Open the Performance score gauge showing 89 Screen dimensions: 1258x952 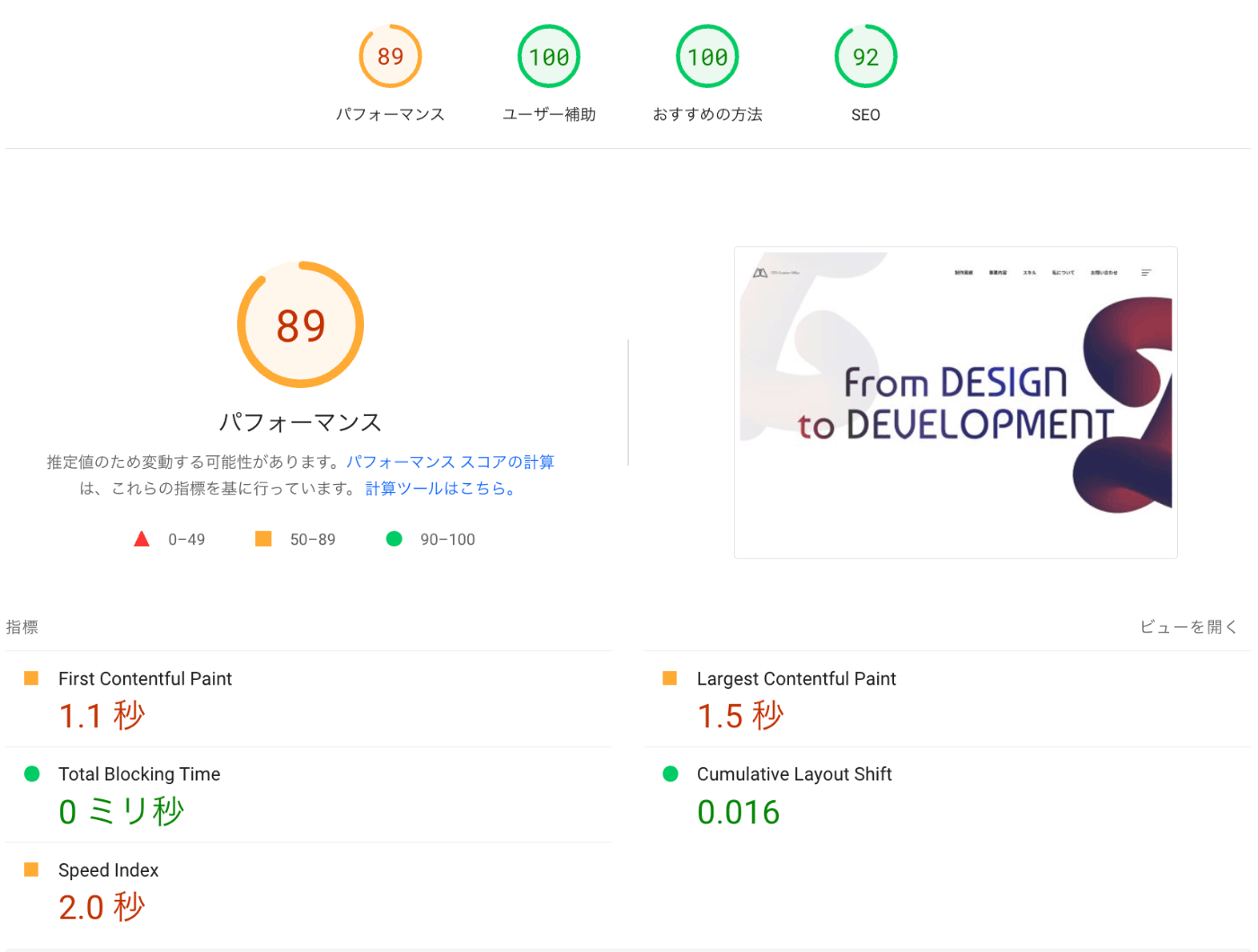pyautogui.click(x=390, y=57)
